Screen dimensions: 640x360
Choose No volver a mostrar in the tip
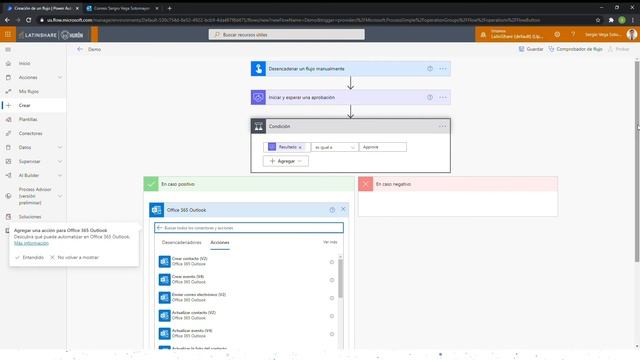tap(74, 258)
